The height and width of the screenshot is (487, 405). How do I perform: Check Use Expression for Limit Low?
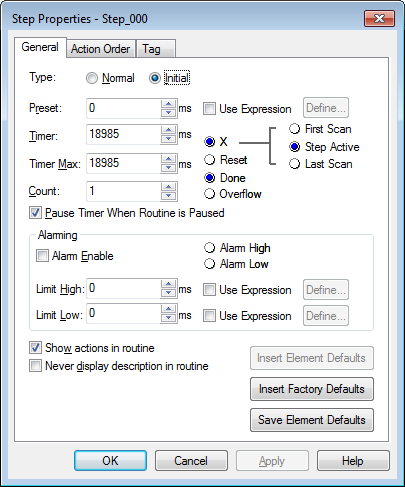pyautogui.click(x=209, y=315)
